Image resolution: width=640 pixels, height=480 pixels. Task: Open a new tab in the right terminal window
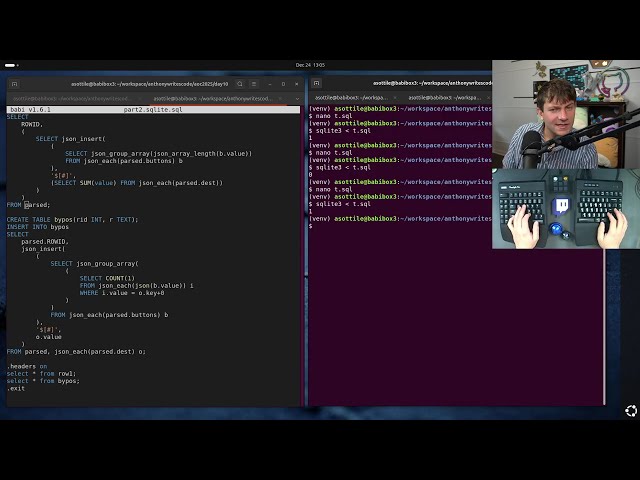pos(316,83)
